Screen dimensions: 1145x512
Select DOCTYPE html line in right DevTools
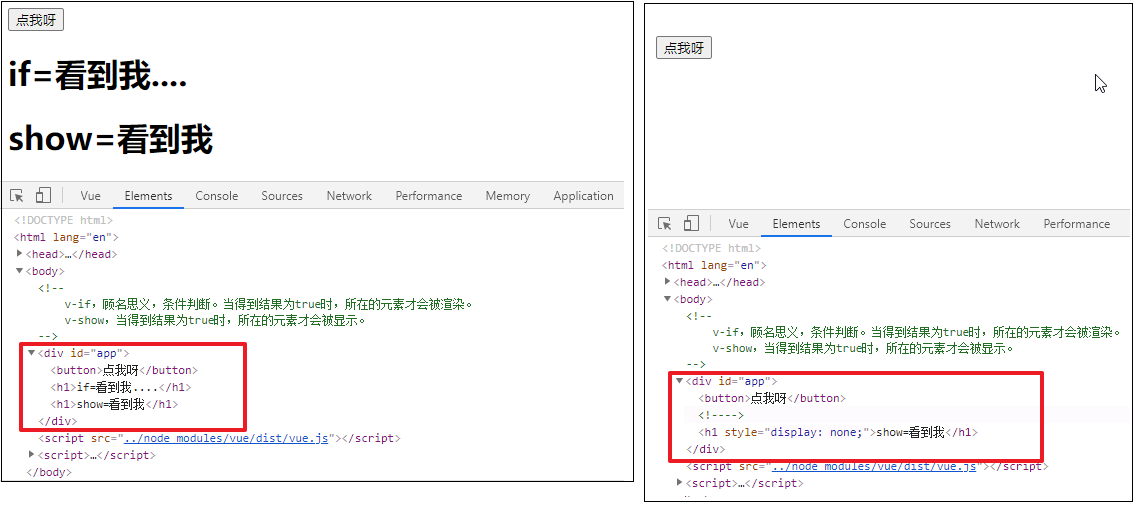point(711,248)
